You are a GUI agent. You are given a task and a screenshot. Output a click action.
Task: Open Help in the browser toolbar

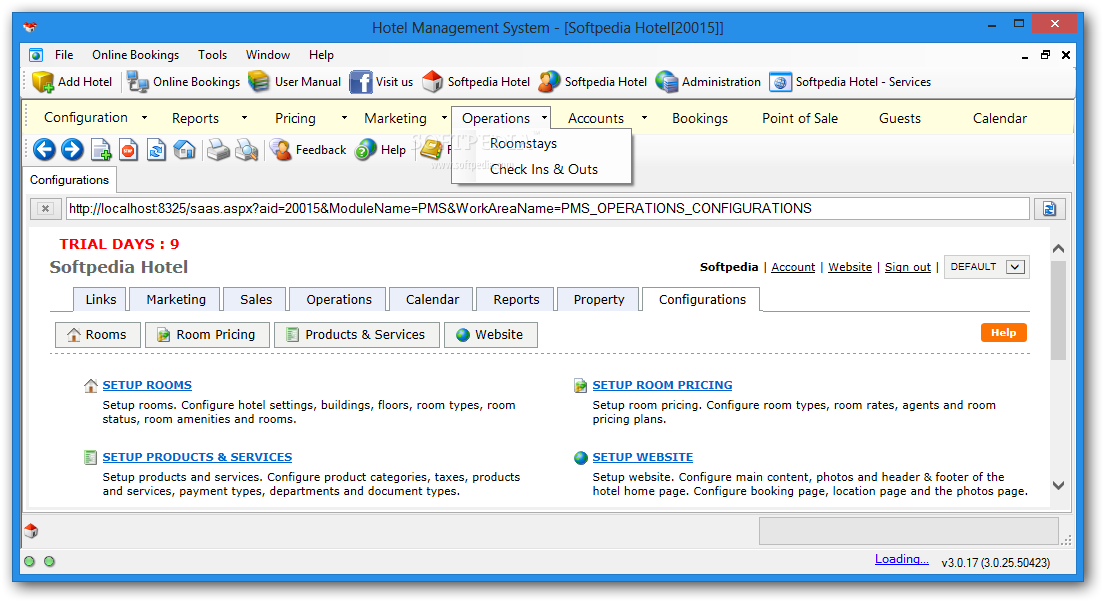[381, 150]
